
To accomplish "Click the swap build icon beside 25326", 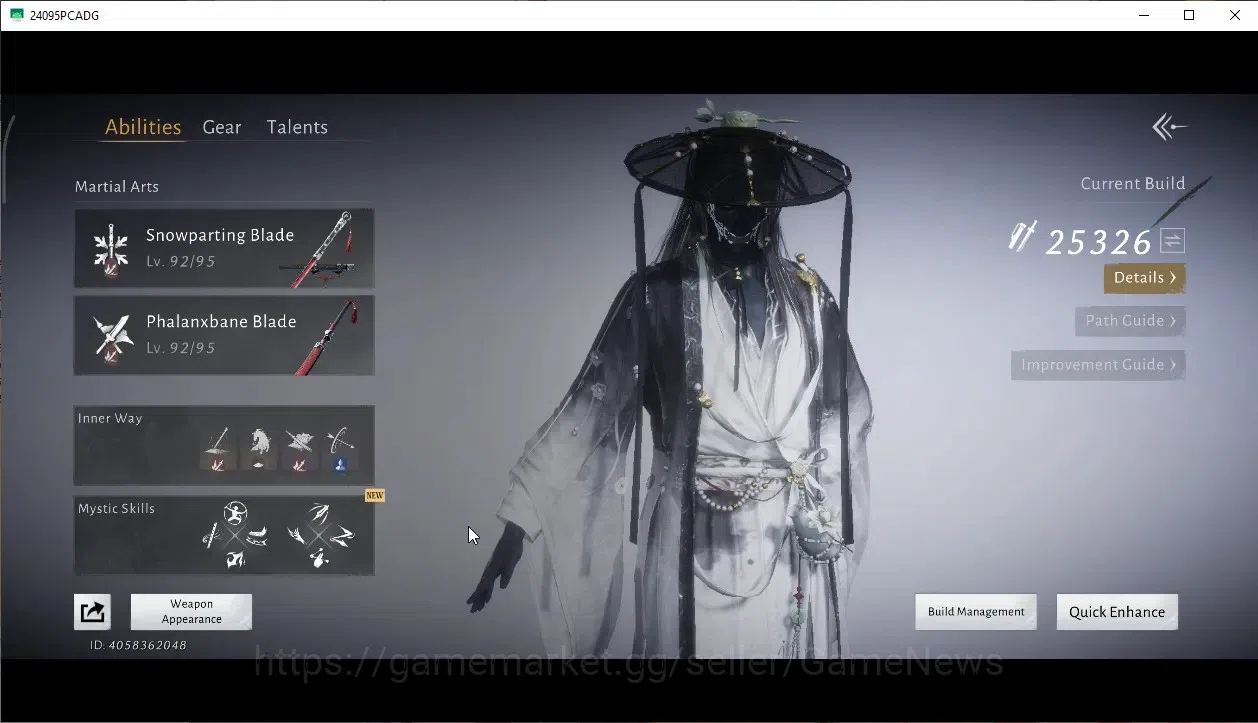I will point(1172,241).
